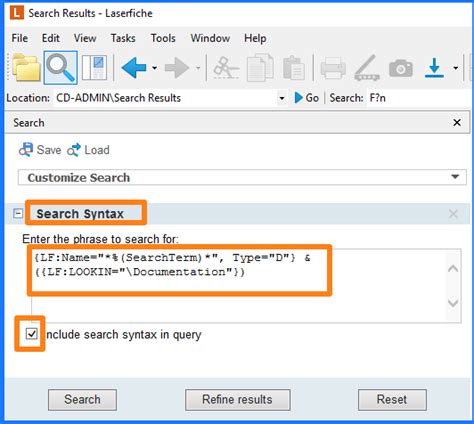Click the Go button label
The width and height of the screenshot is (474, 424).
click(x=312, y=98)
